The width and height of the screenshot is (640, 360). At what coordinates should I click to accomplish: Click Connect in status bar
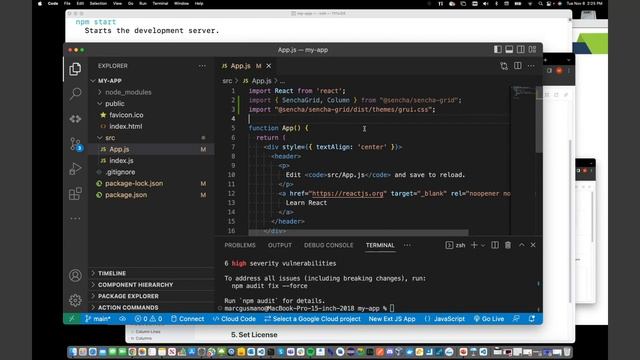(187, 319)
